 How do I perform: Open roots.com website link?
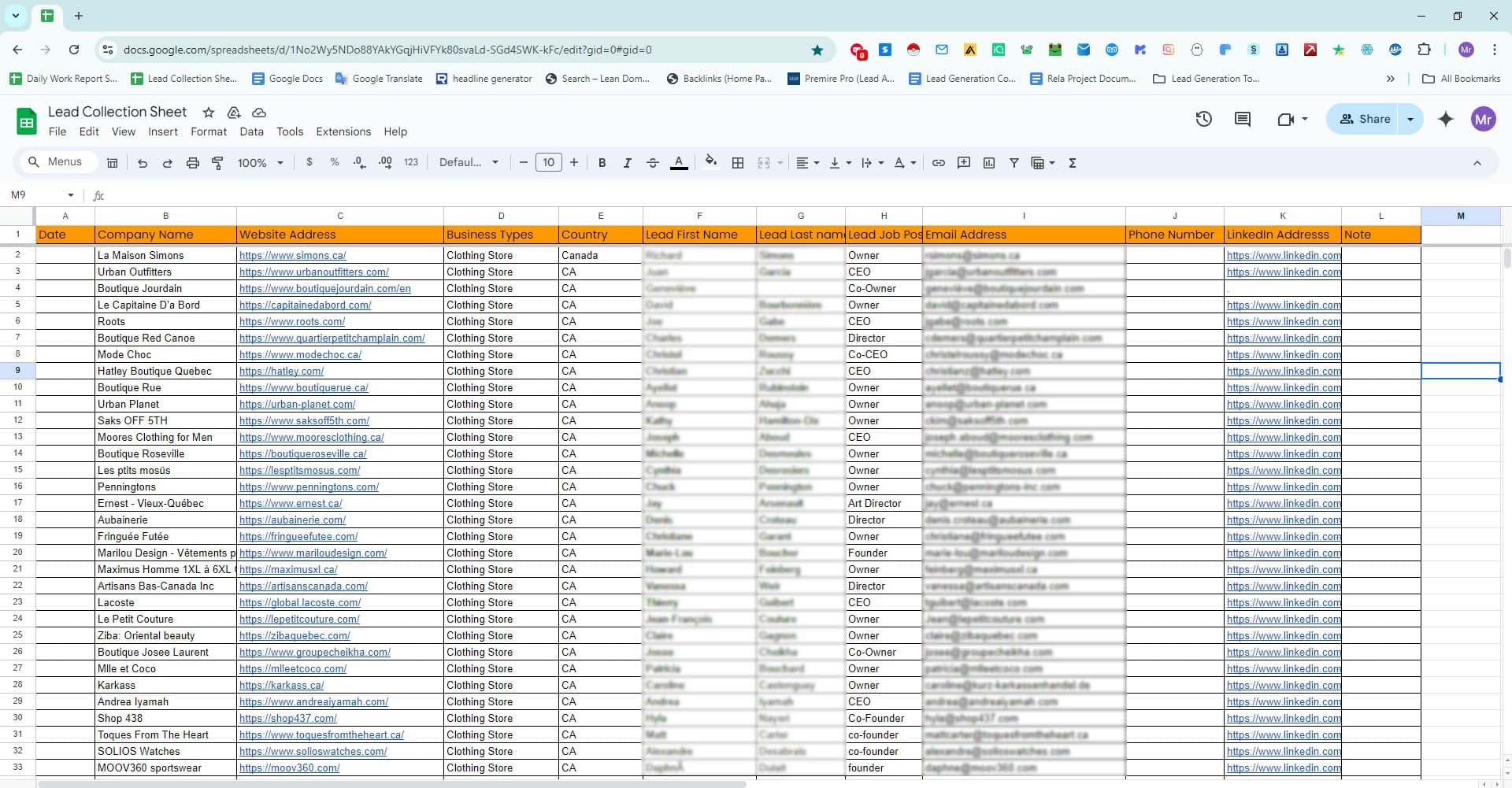tap(292, 321)
